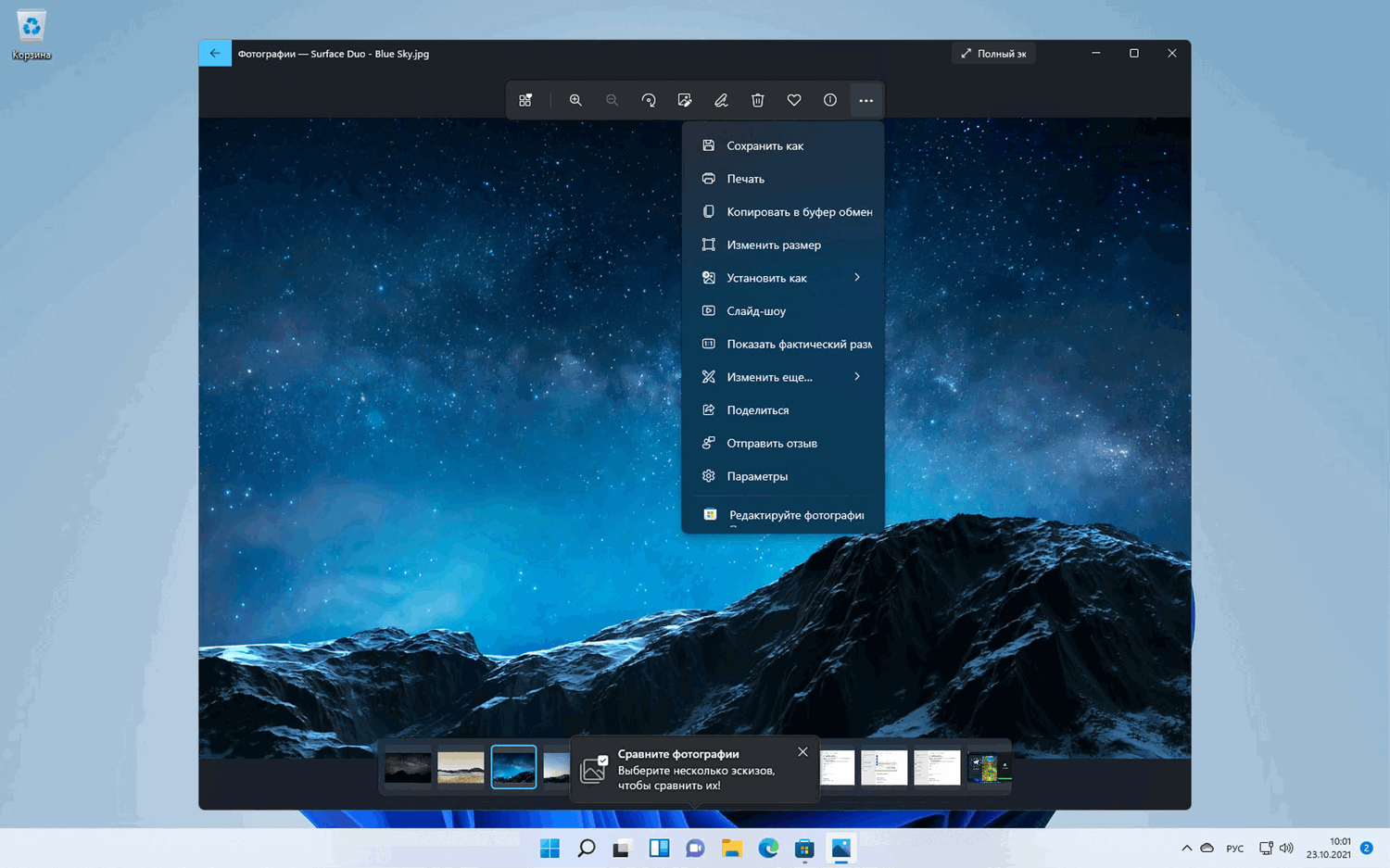This screenshot has height=868, width=1390.
Task: Open "Изменить размер" from the menu
Action: pyautogui.click(x=783, y=245)
